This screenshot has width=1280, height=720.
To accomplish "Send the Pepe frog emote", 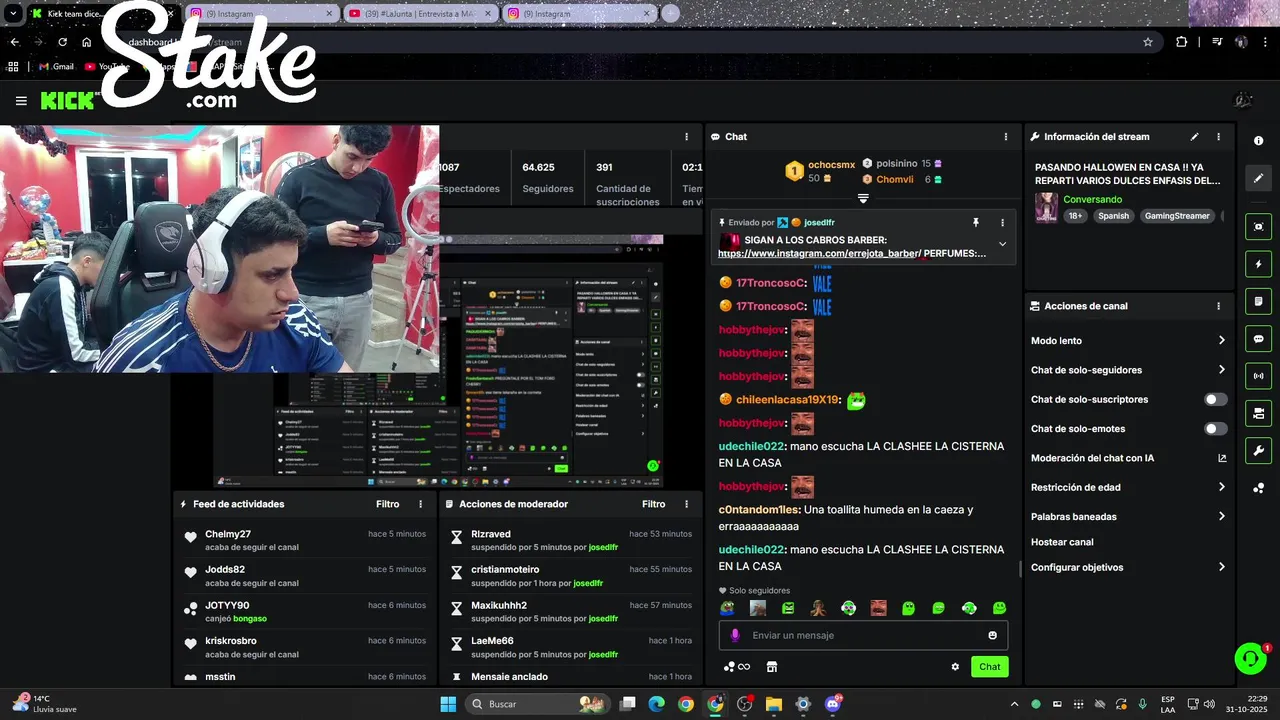I will pyautogui.click(x=727, y=608).
